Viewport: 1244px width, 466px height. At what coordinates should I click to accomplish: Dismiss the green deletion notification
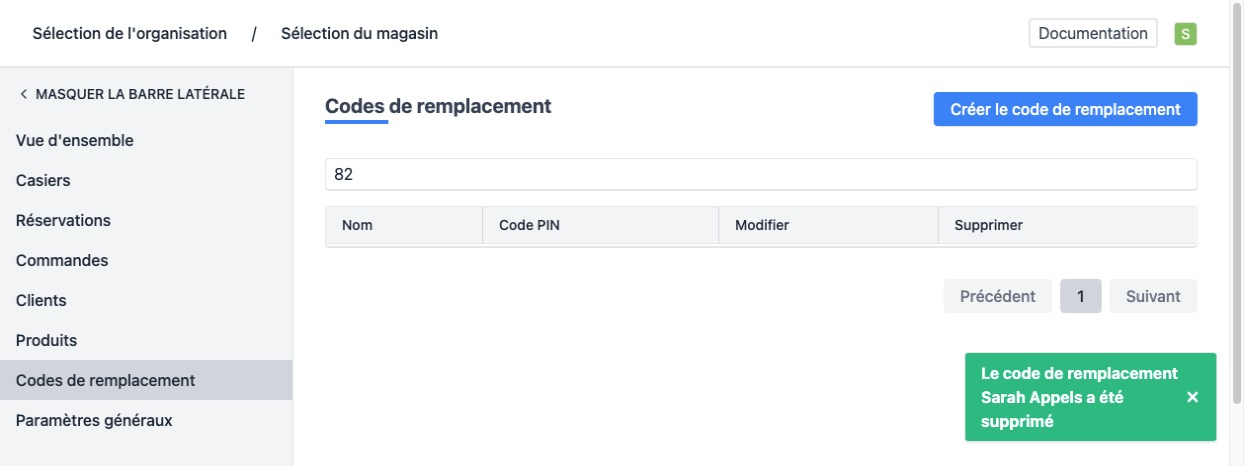click(1192, 397)
